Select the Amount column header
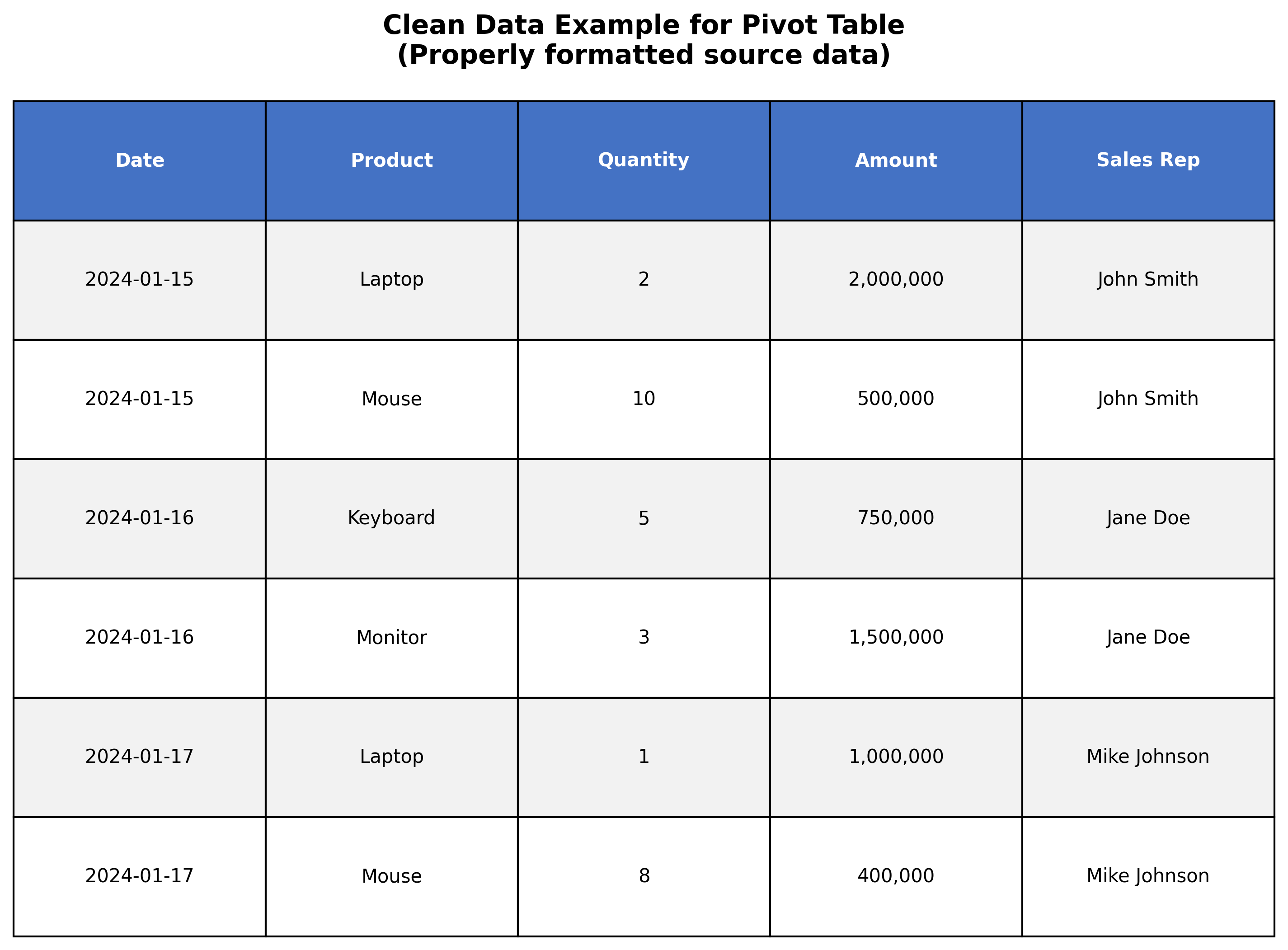Screen dimensions: 1288x950 (x=896, y=160)
